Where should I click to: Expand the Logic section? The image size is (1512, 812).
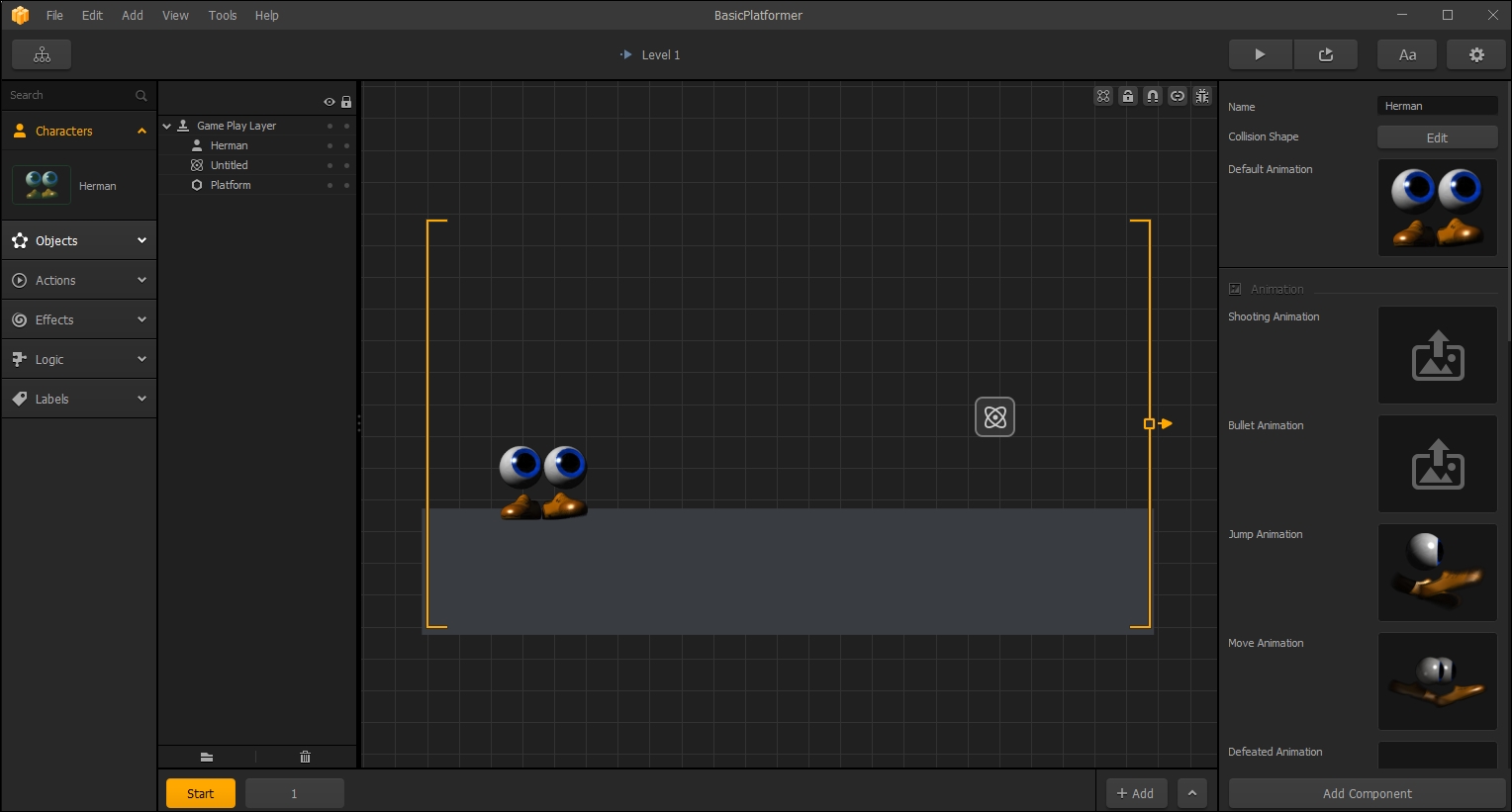tap(142, 359)
